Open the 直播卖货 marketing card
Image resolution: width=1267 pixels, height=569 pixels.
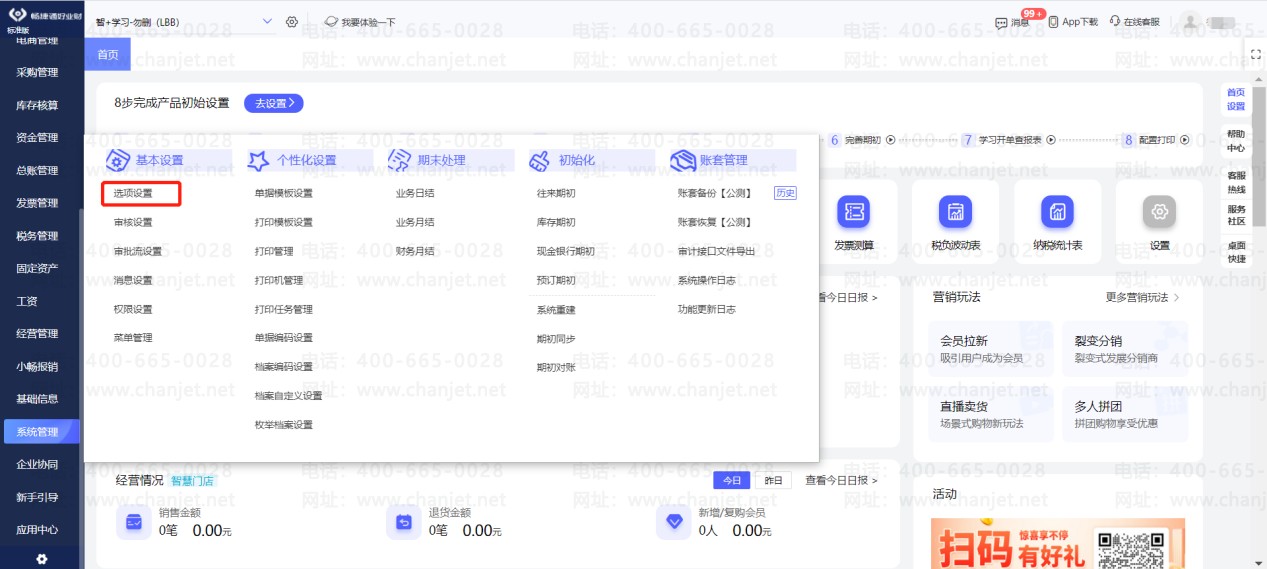(x=990, y=414)
